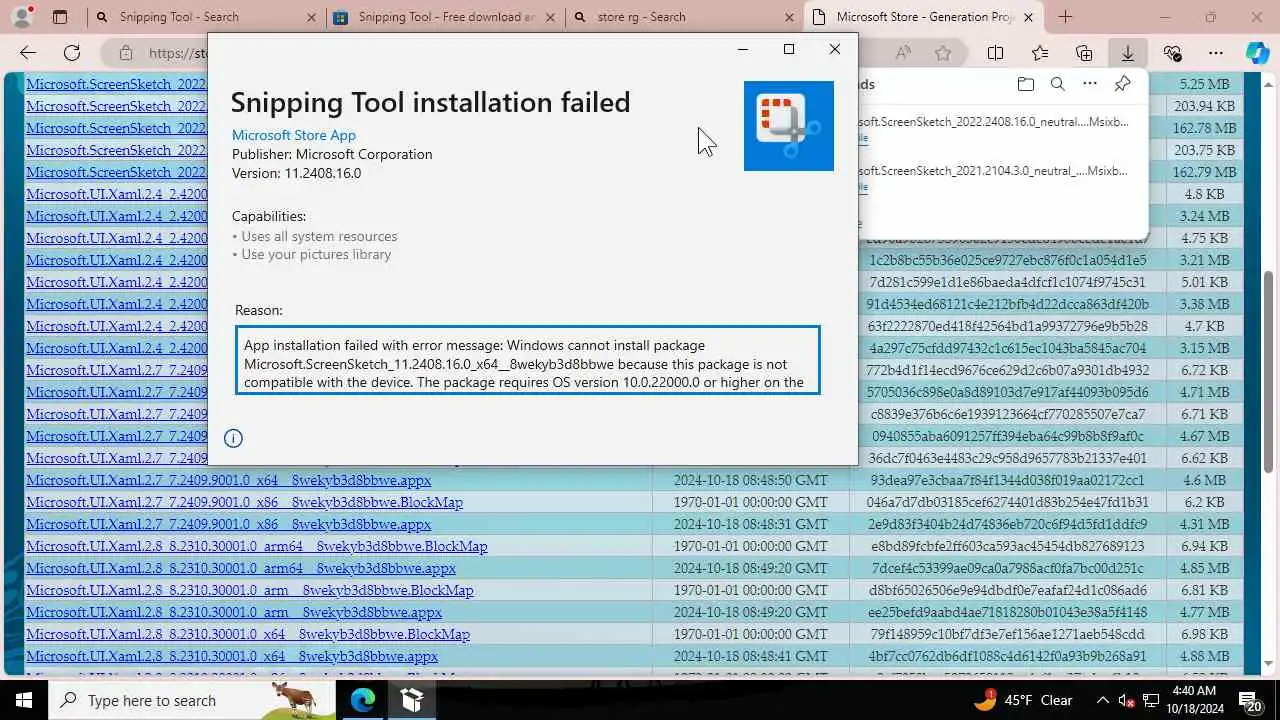Open the tab actions menu icon
Viewport: 1280px width, 720px height.
[60, 16]
